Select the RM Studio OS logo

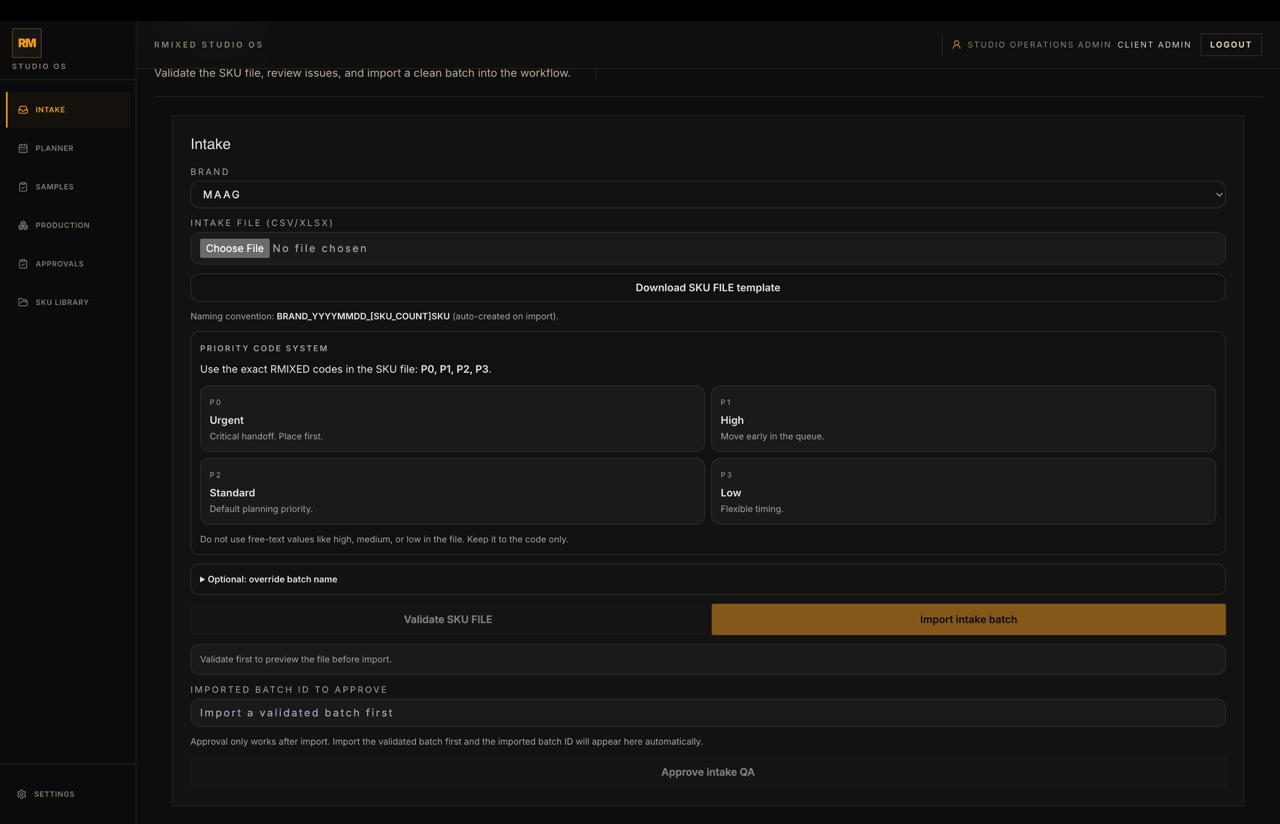27,42
